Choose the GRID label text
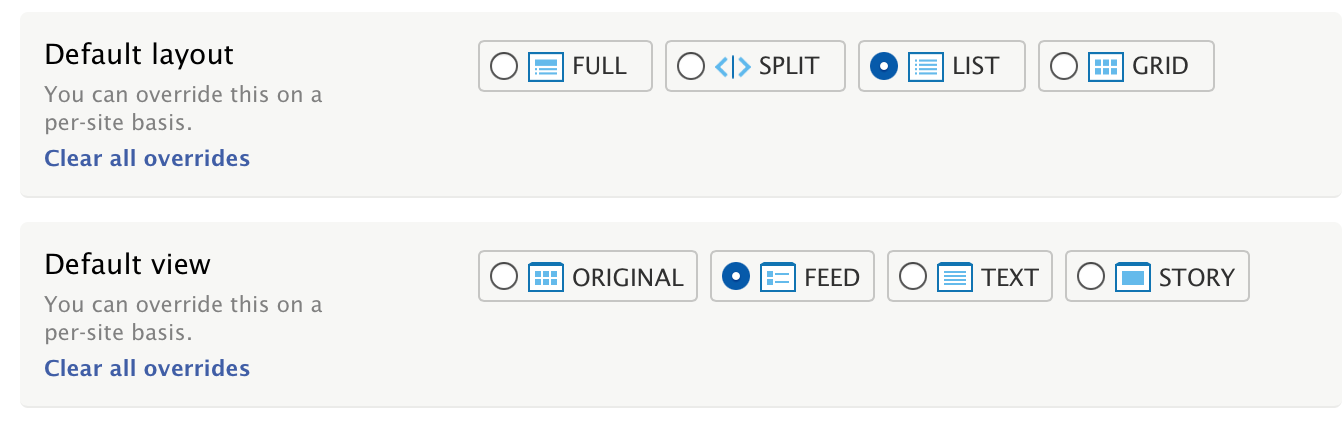 (1161, 67)
